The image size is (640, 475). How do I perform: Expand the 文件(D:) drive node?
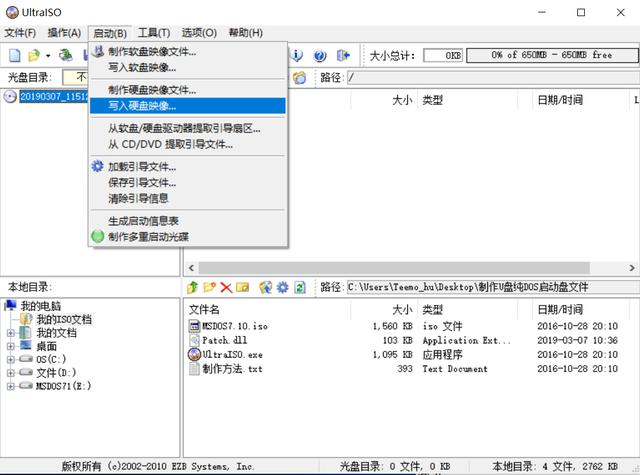click(x=11, y=373)
